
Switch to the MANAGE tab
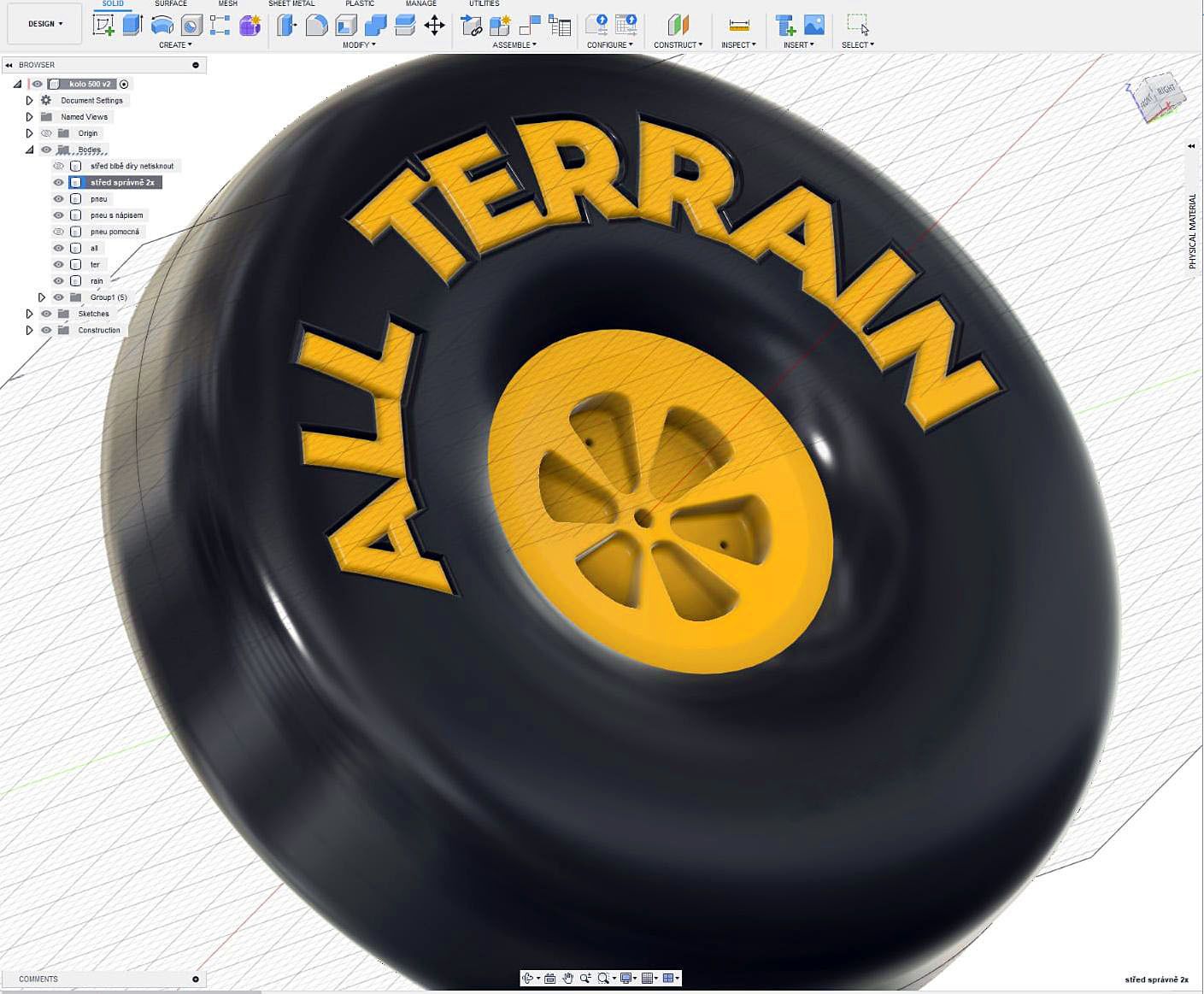click(x=420, y=3)
